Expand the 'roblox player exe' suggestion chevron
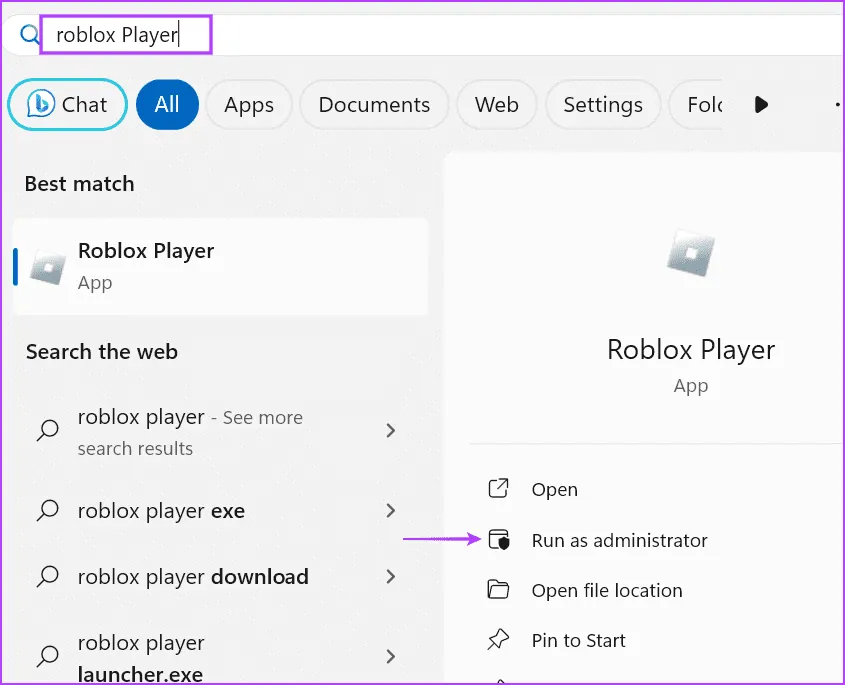Image resolution: width=845 pixels, height=685 pixels. tap(391, 511)
